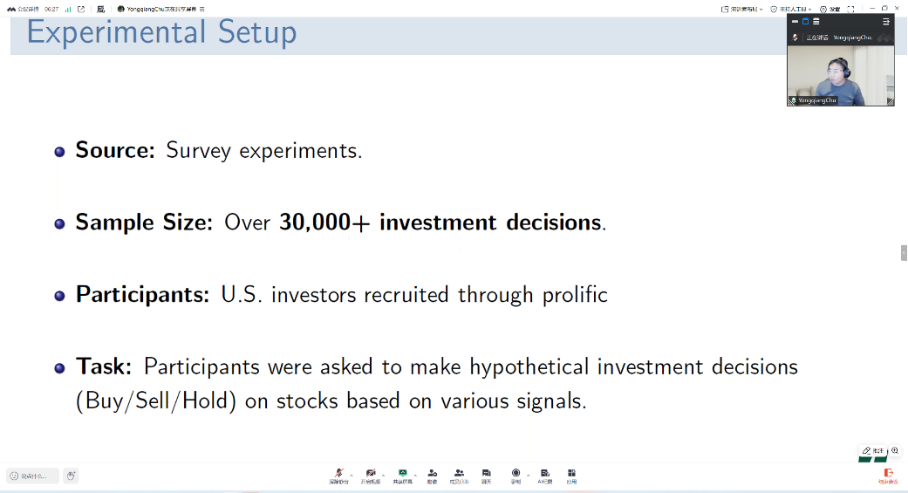
Task: Open the invite participants icon
Action: 432,473
